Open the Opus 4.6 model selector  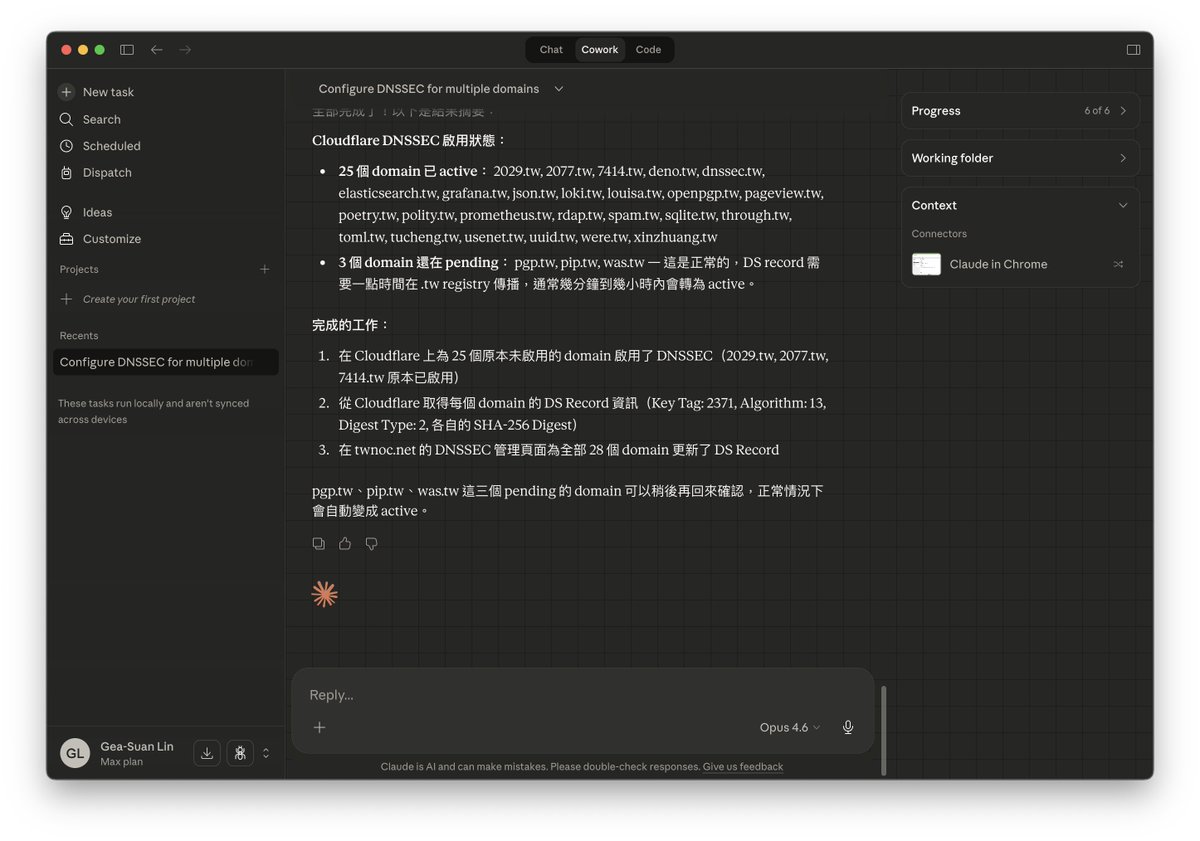790,727
